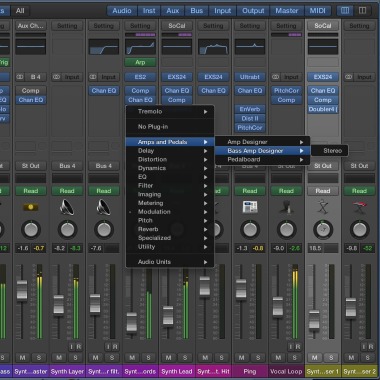Click the Ping drum machine track icon
This screenshot has width=380, height=380.
[250, 207]
